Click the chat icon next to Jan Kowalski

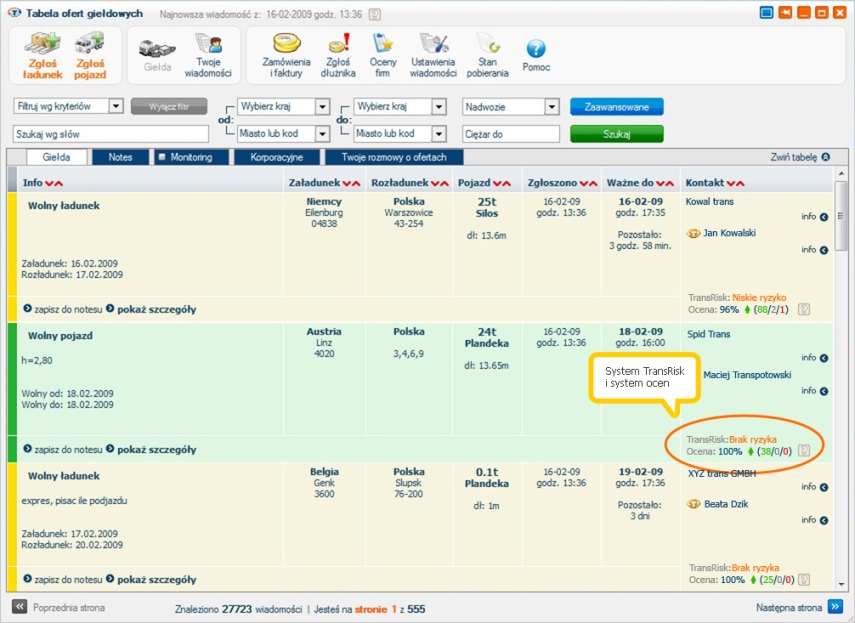(x=693, y=233)
